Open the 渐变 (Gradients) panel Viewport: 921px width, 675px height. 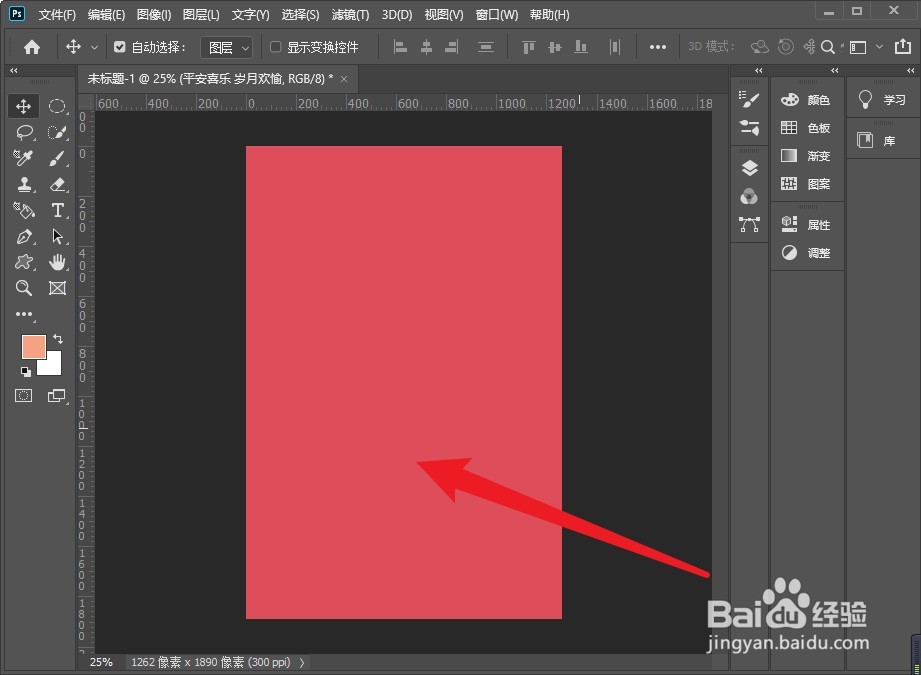(x=806, y=156)
